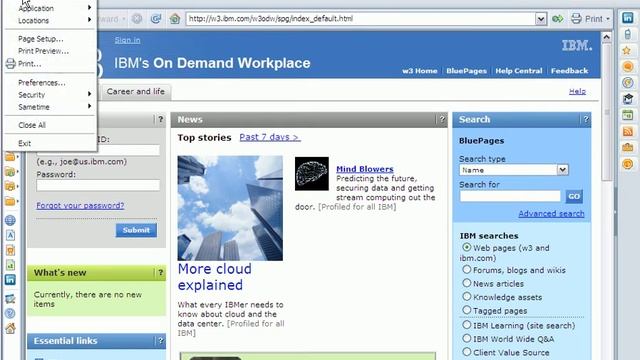640x360 pixels.
Task: Open the Print button dropdown arrow
Action: click(x=608, y=19)
